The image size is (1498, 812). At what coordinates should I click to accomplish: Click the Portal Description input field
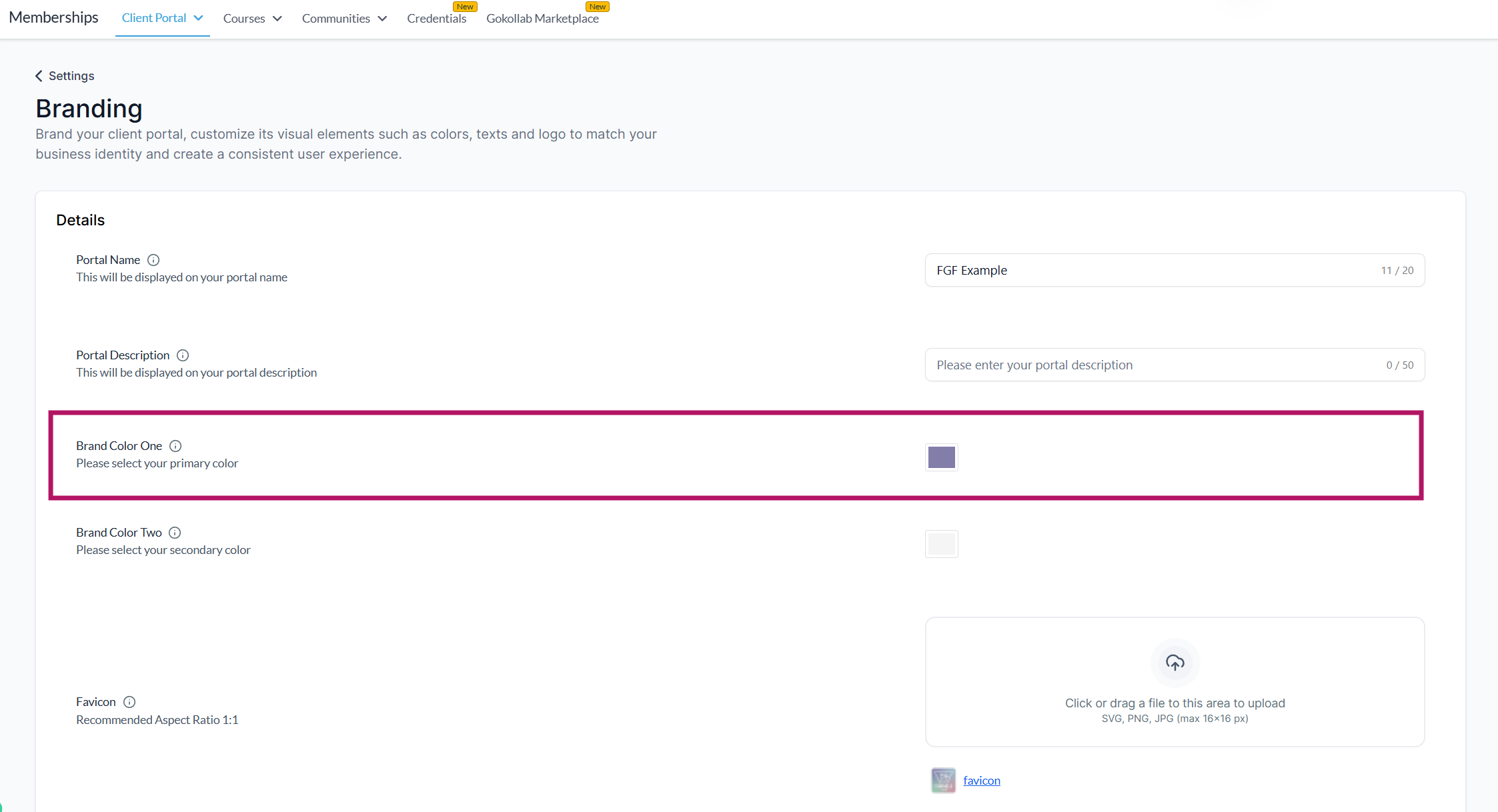1154,365
